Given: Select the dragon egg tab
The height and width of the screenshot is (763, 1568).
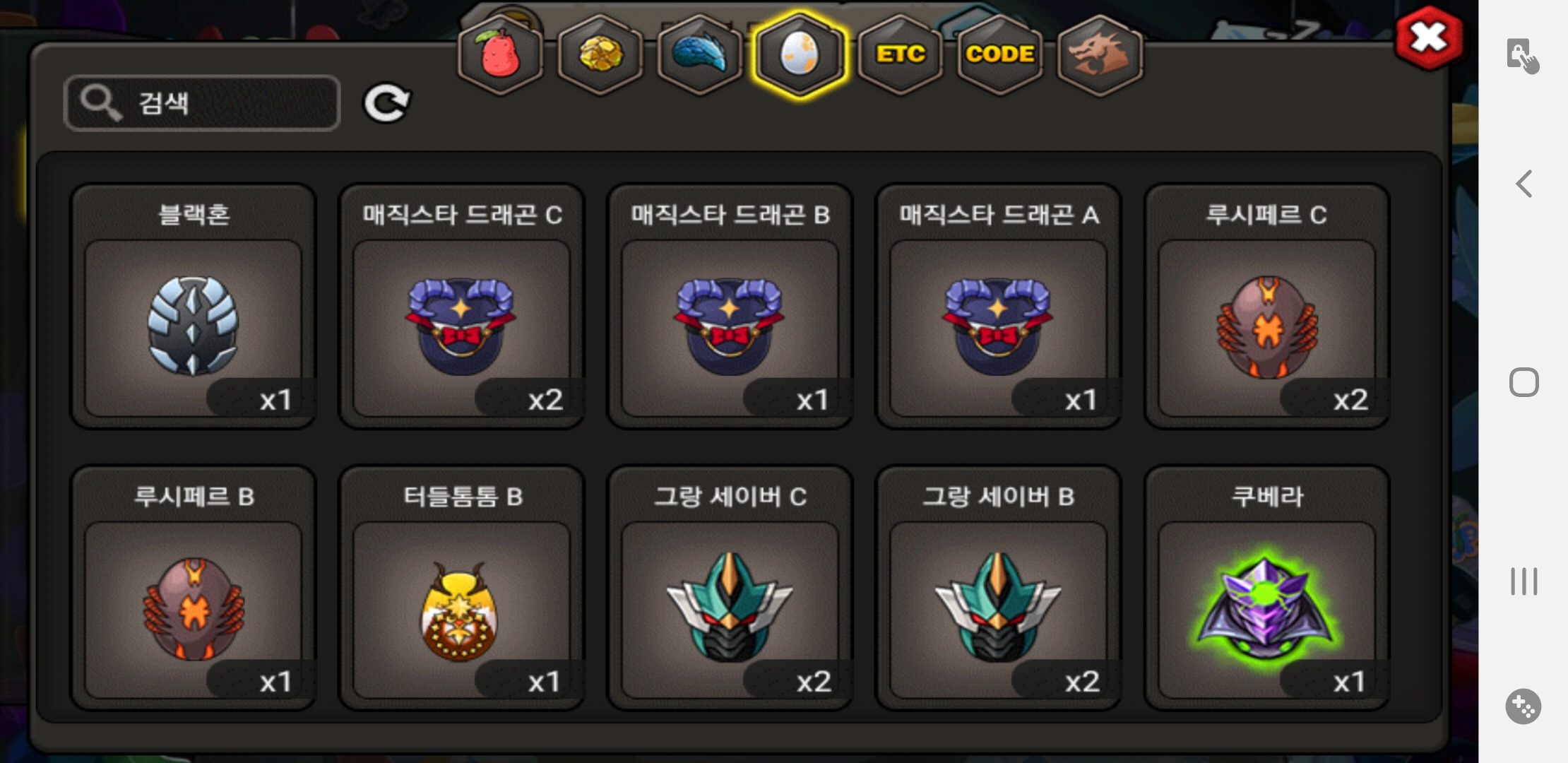Looking at the screenshot, I should tap(800, 54).
